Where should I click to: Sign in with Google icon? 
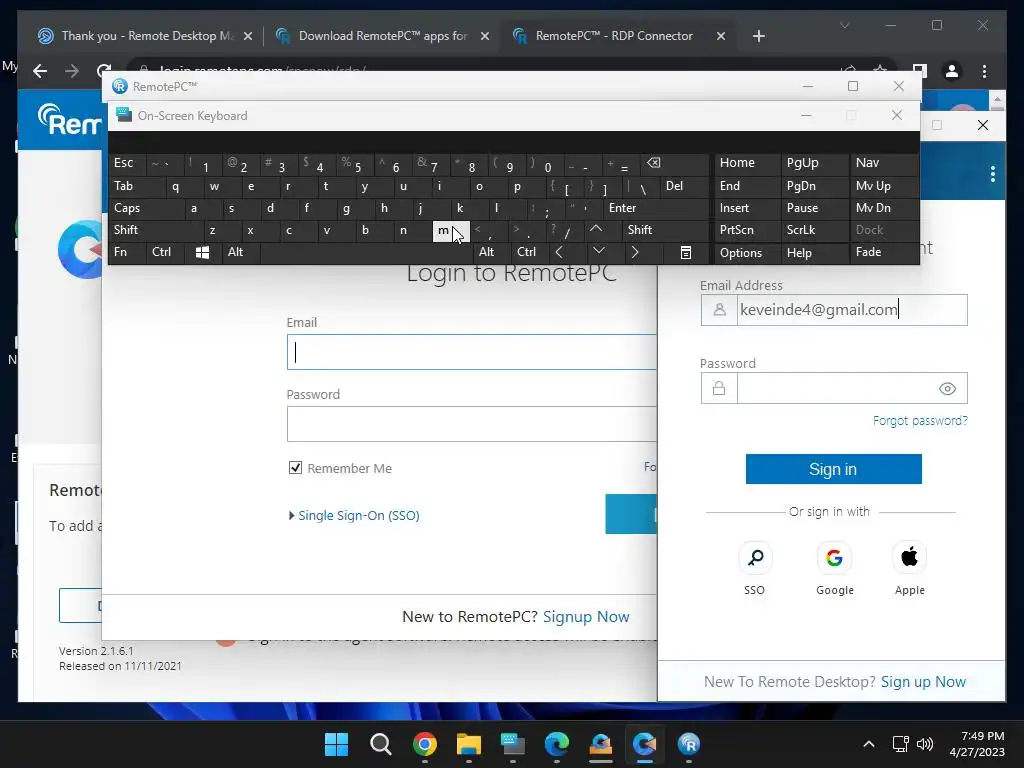pos(834,558)
